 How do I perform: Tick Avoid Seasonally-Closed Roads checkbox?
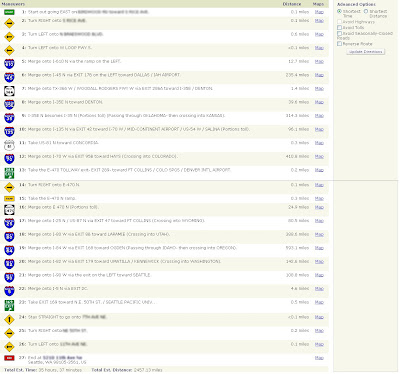339,34
